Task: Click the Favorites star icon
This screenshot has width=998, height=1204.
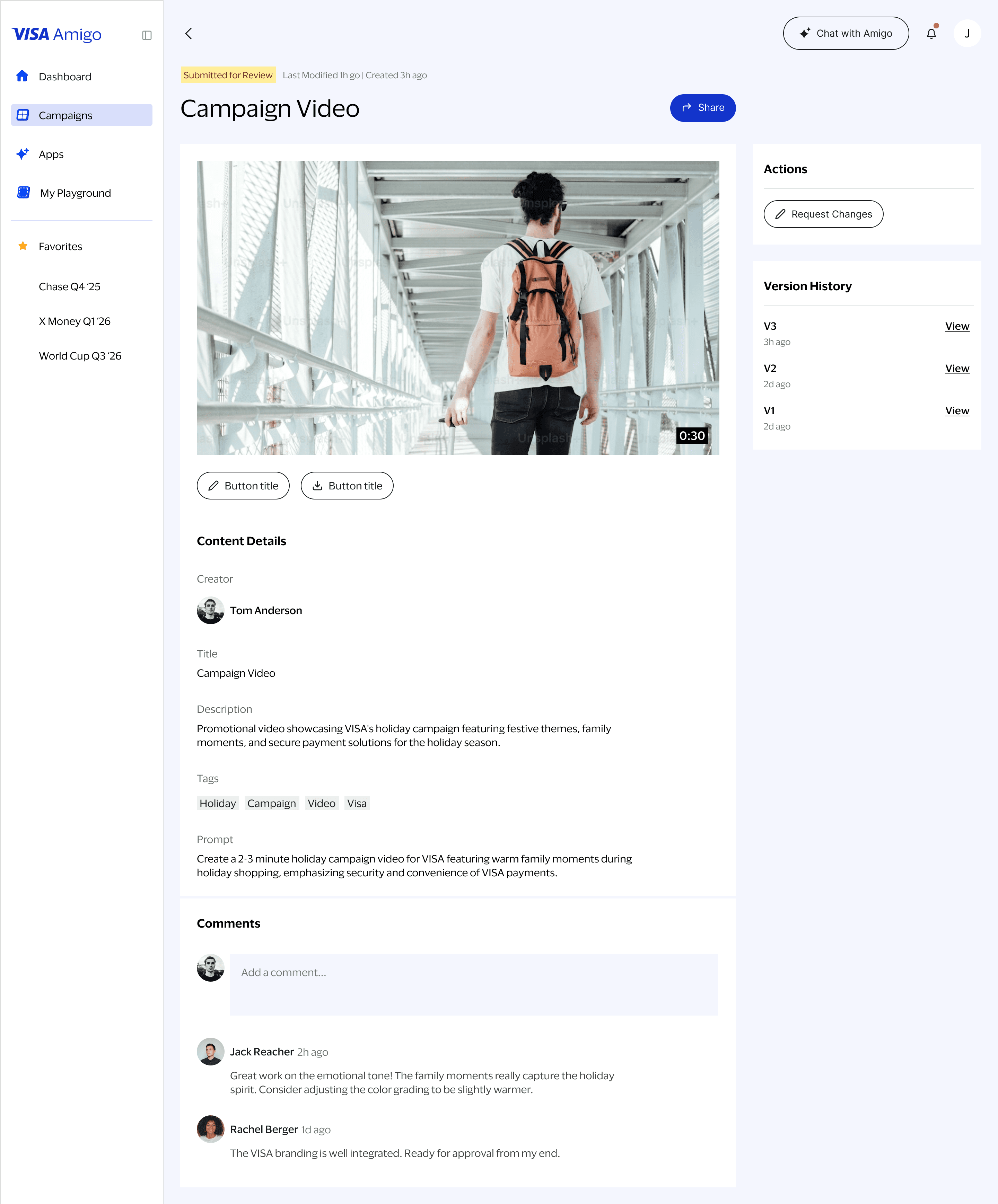Action: 23,246
